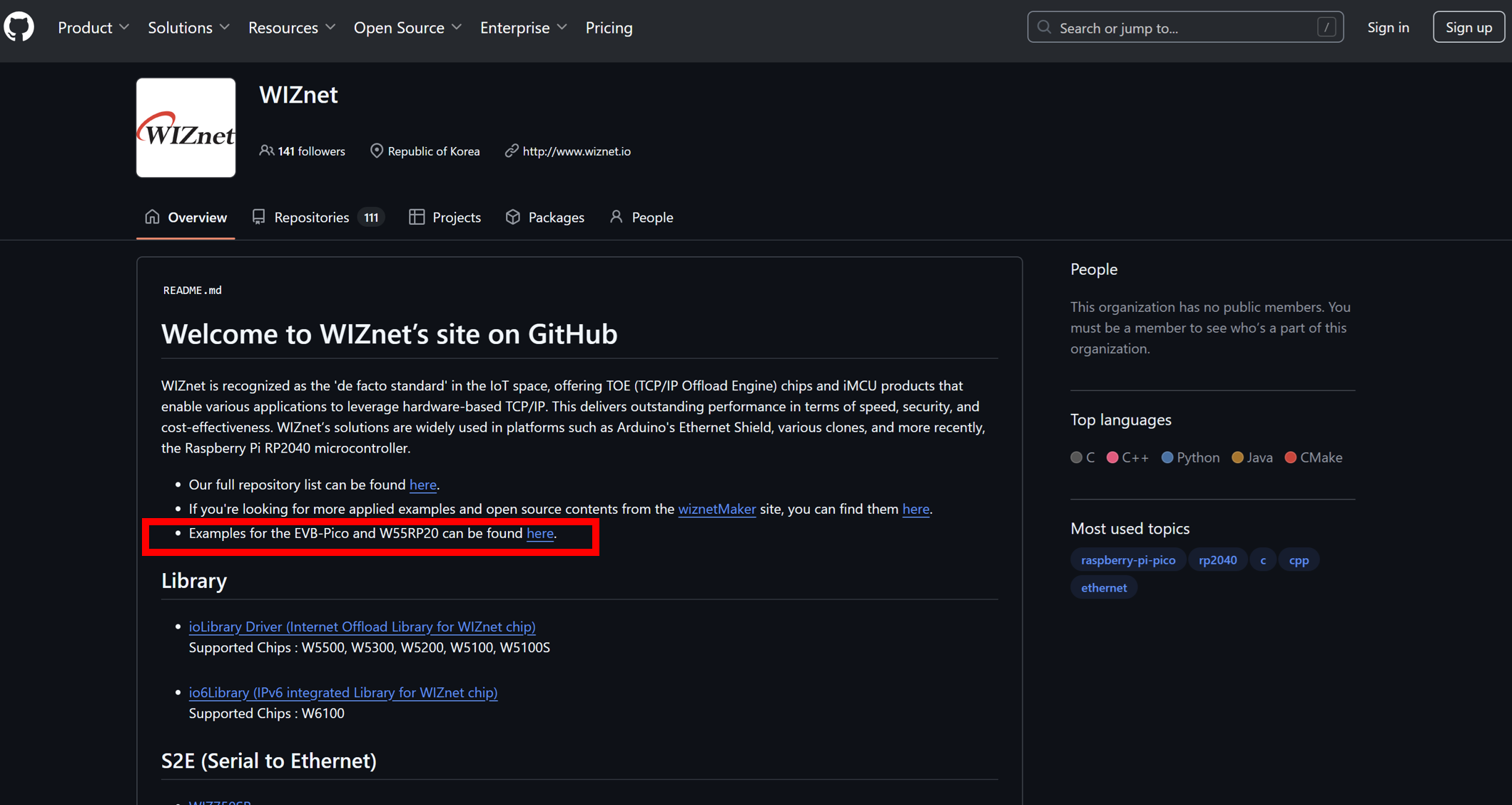Click the Sign up button

[x=1468, y=26]
